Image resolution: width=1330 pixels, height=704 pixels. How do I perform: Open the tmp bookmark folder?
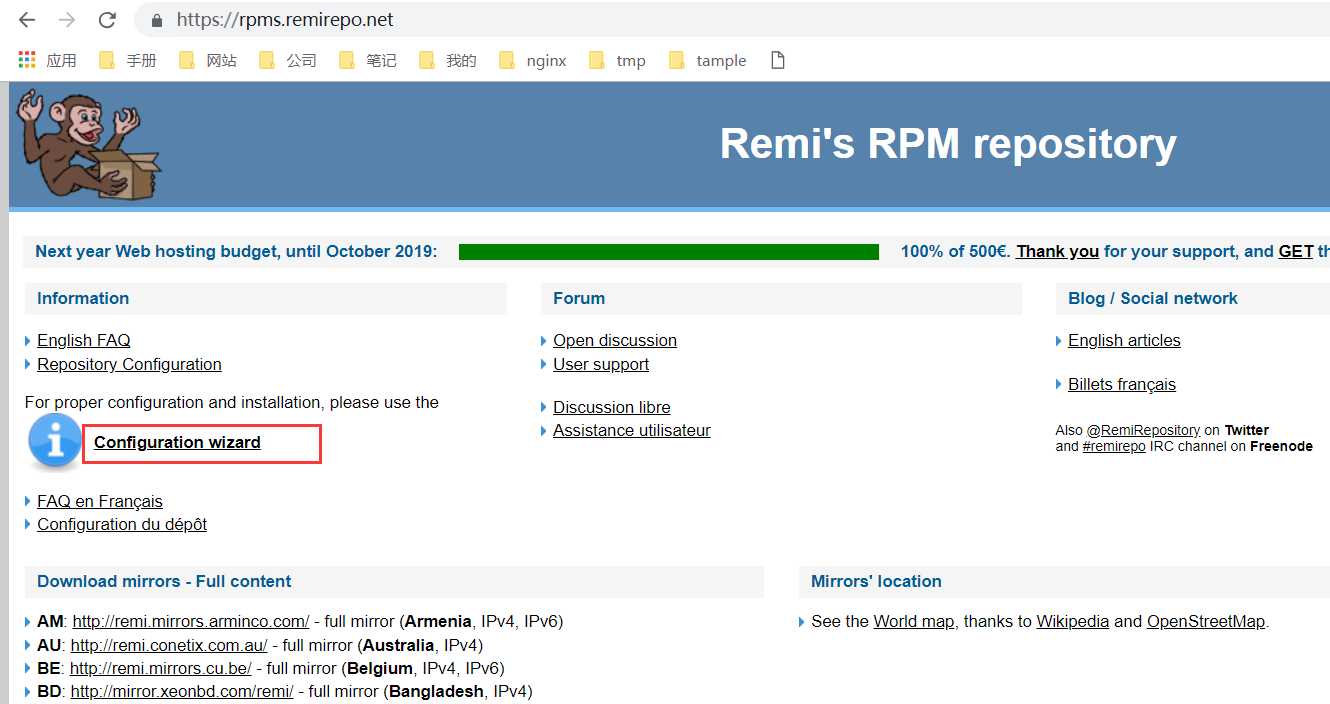click(617, 60)
